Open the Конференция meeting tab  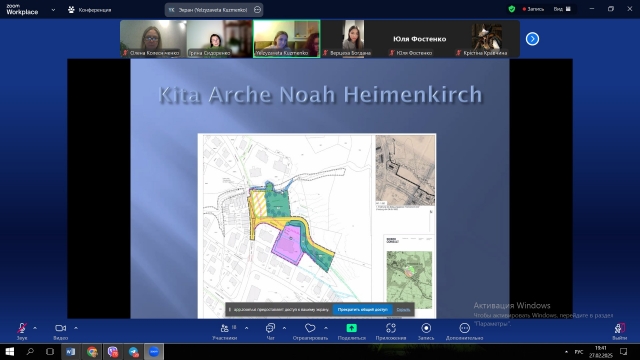click(x=89, y=10)
